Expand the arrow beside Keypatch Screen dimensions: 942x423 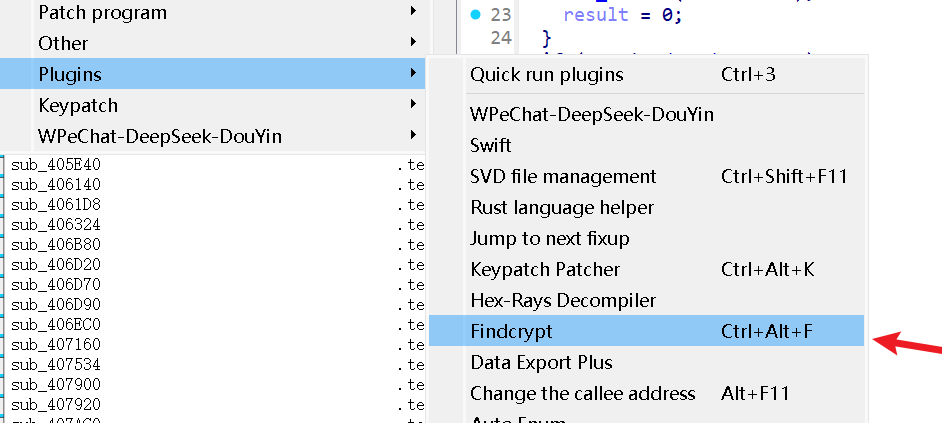pyautogui.click(x=413, y=104)
